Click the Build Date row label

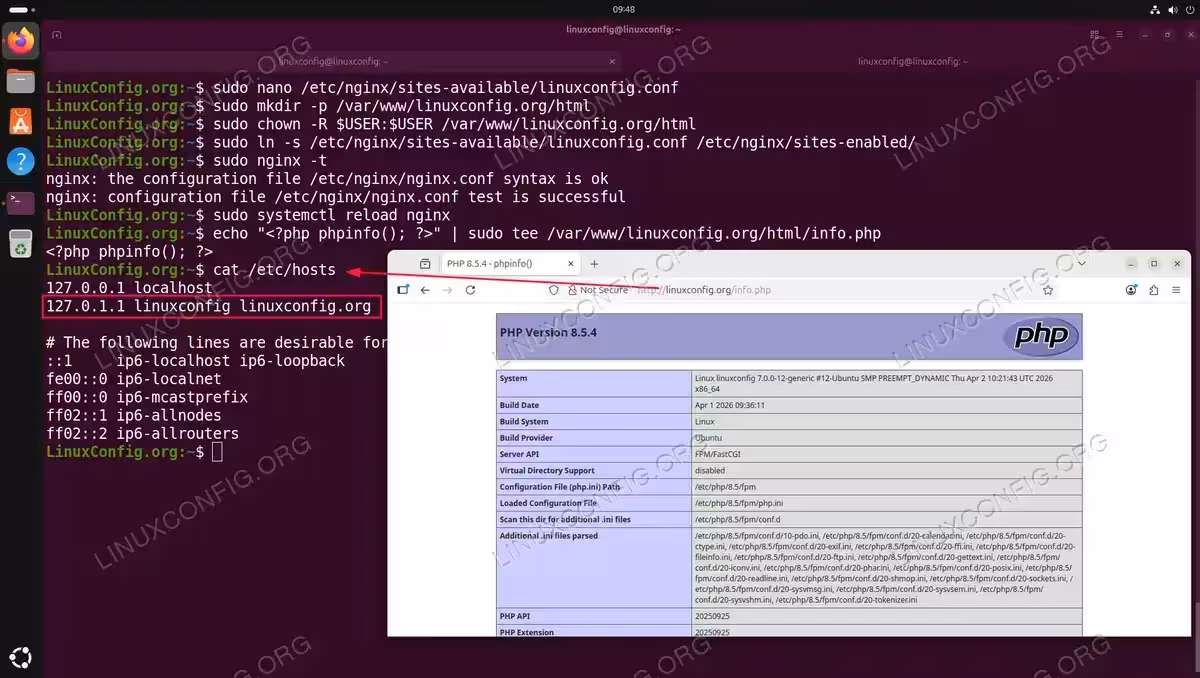pos(519,405)
